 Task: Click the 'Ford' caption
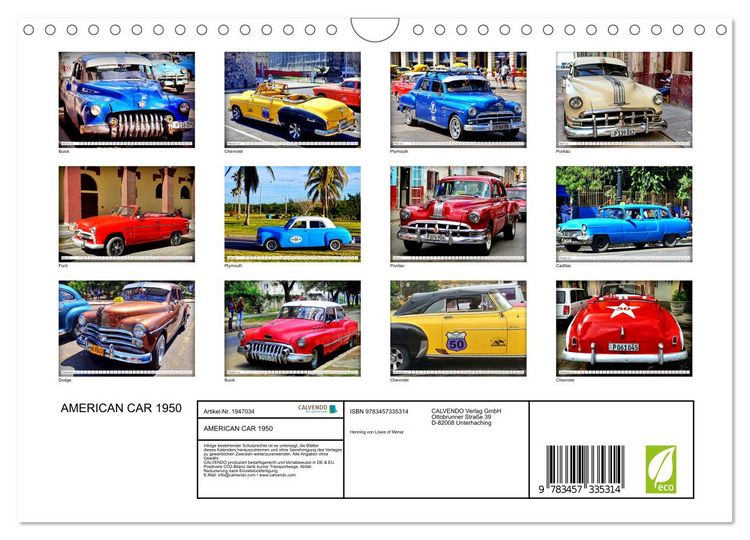point(63,265)
